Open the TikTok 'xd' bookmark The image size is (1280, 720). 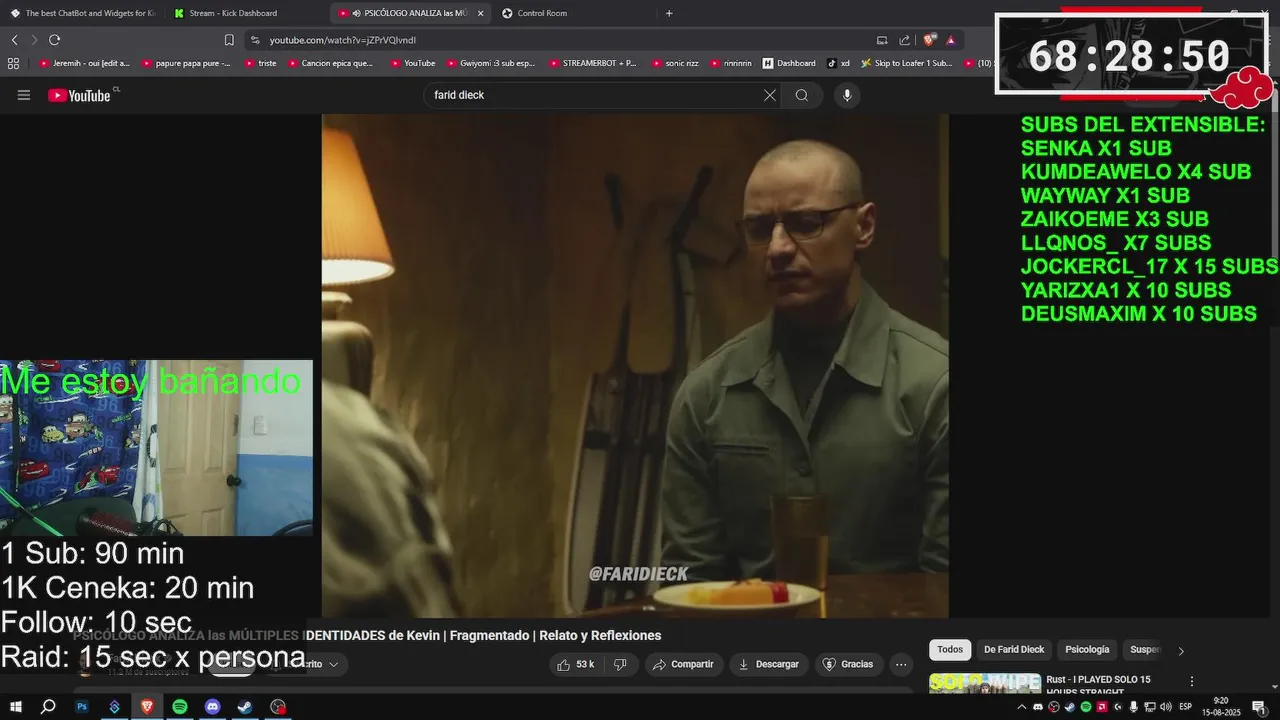click(838, 63)
